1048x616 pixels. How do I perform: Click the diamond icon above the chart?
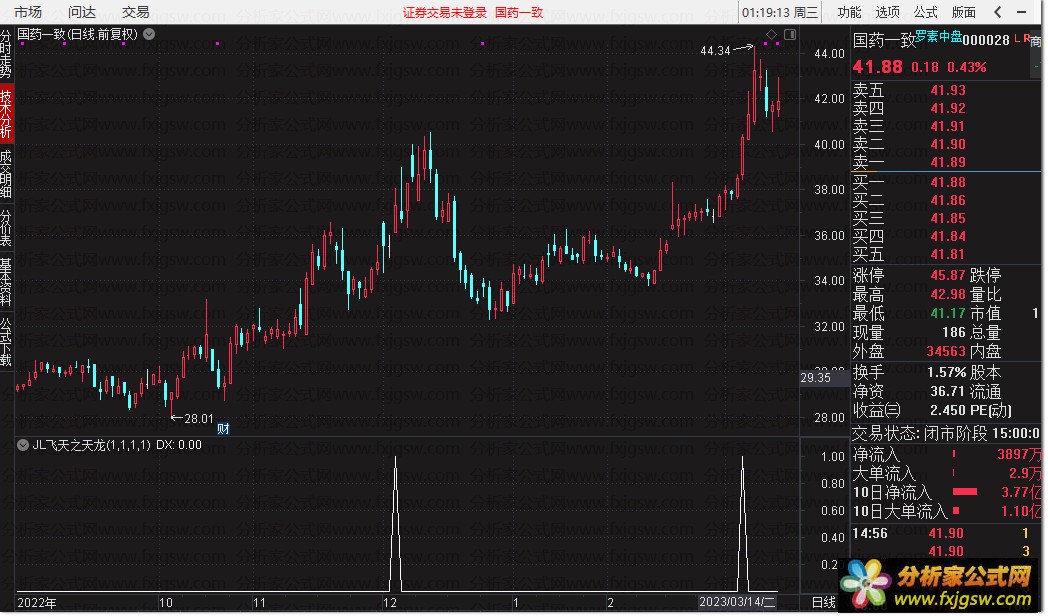tap(771, 34)
